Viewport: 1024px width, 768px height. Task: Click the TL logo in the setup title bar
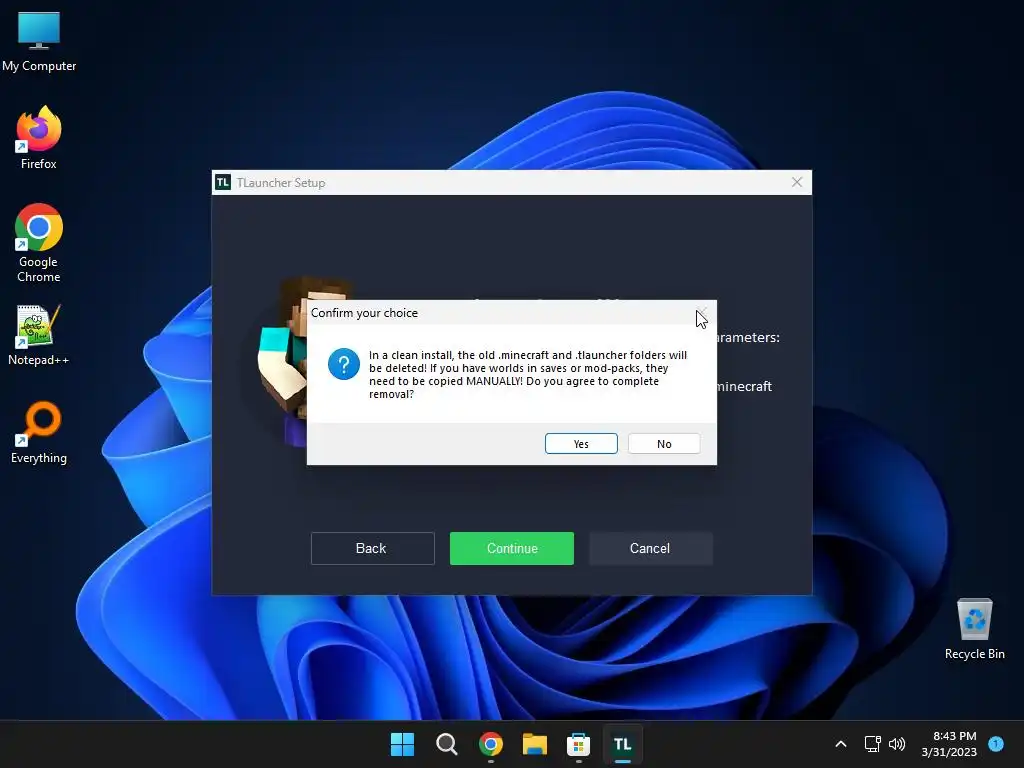223,182
